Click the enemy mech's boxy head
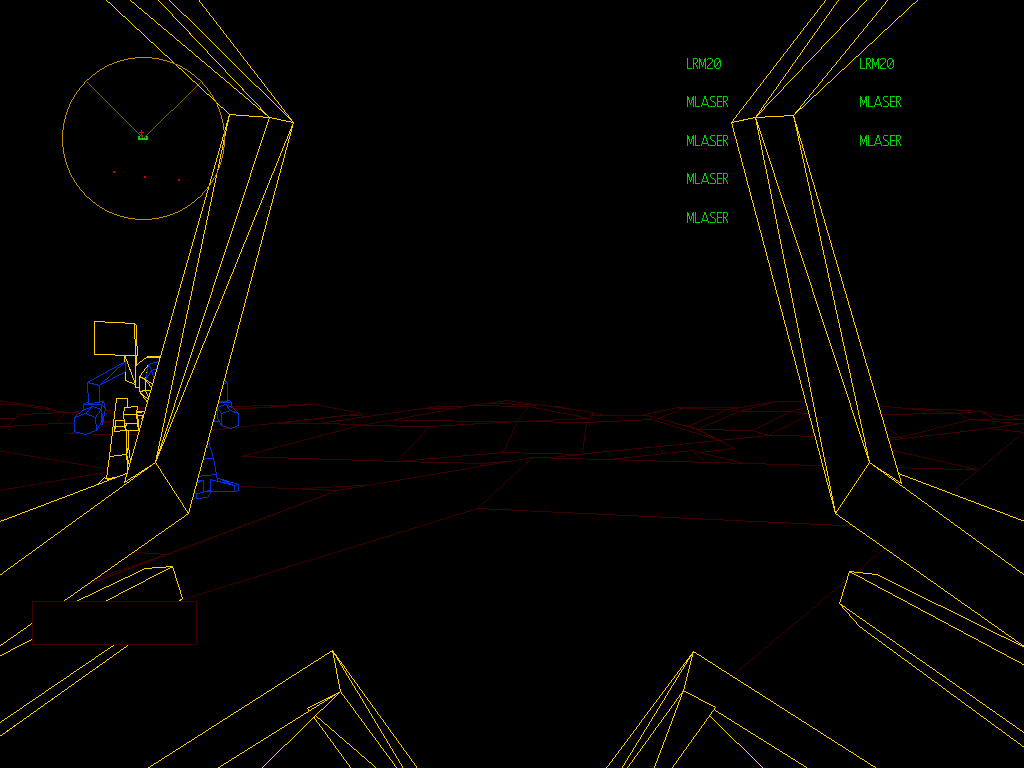The image size is (1024, 768). point(115,337)
